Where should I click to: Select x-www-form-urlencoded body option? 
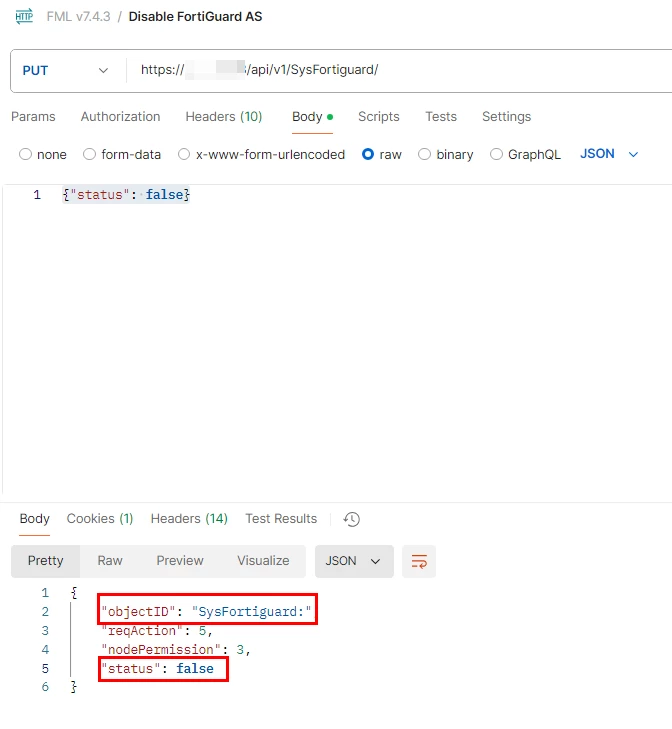tap(261, 154)
